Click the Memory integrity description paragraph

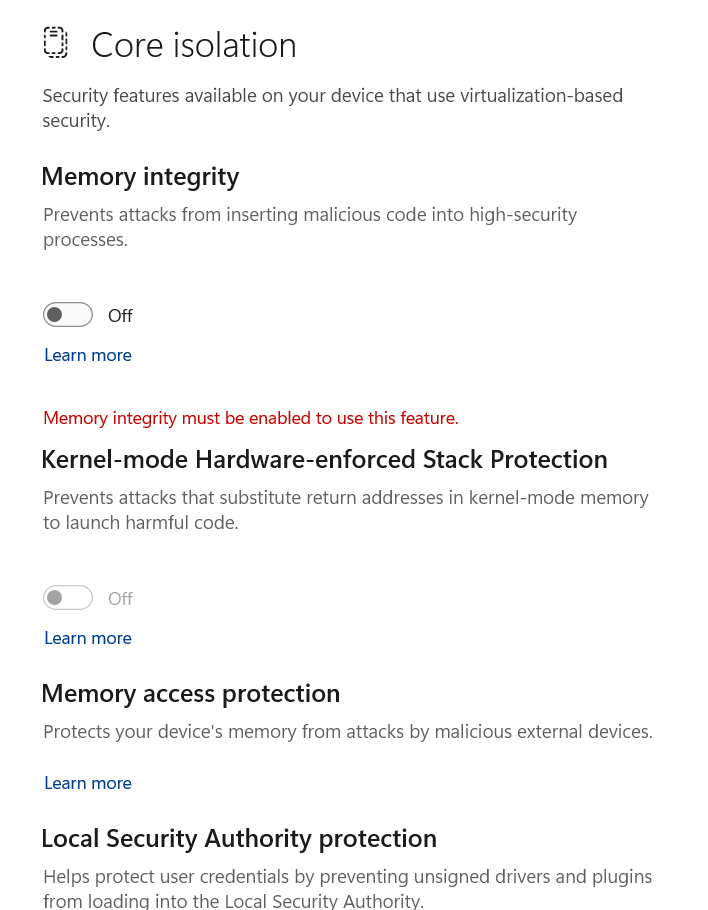(x=310, y=215)
